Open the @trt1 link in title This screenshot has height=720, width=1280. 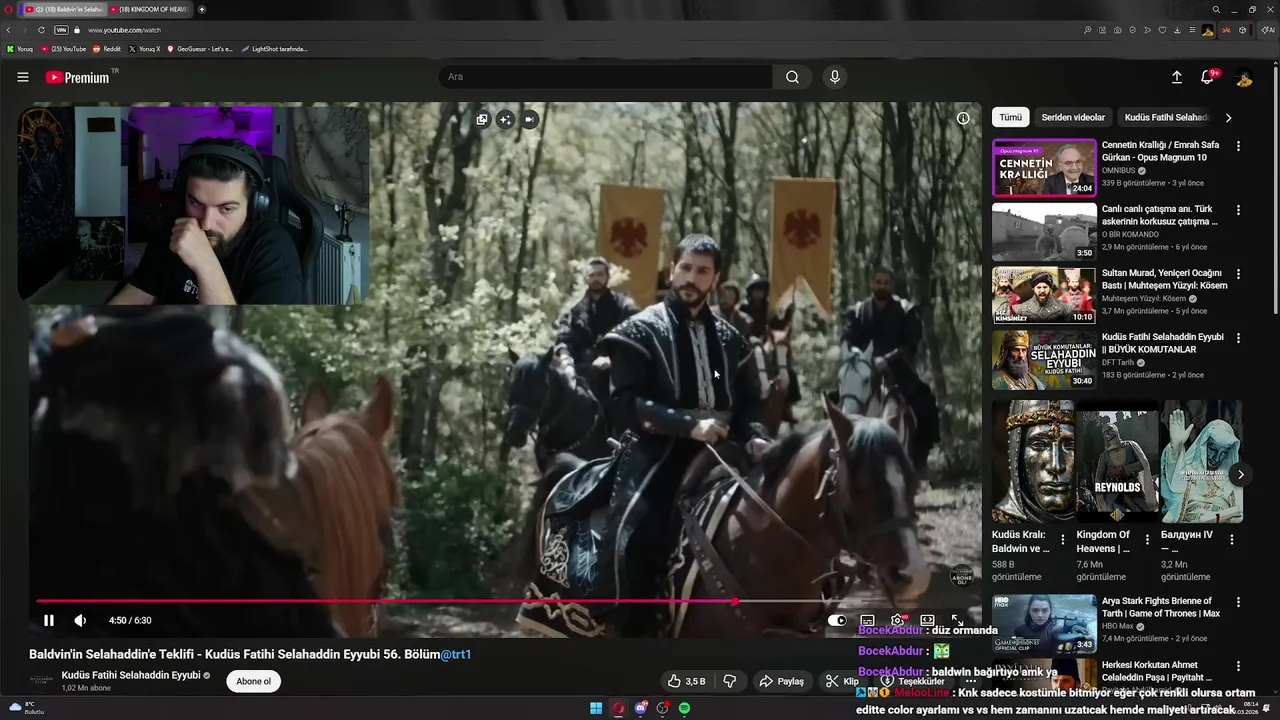tap(456, 654)
